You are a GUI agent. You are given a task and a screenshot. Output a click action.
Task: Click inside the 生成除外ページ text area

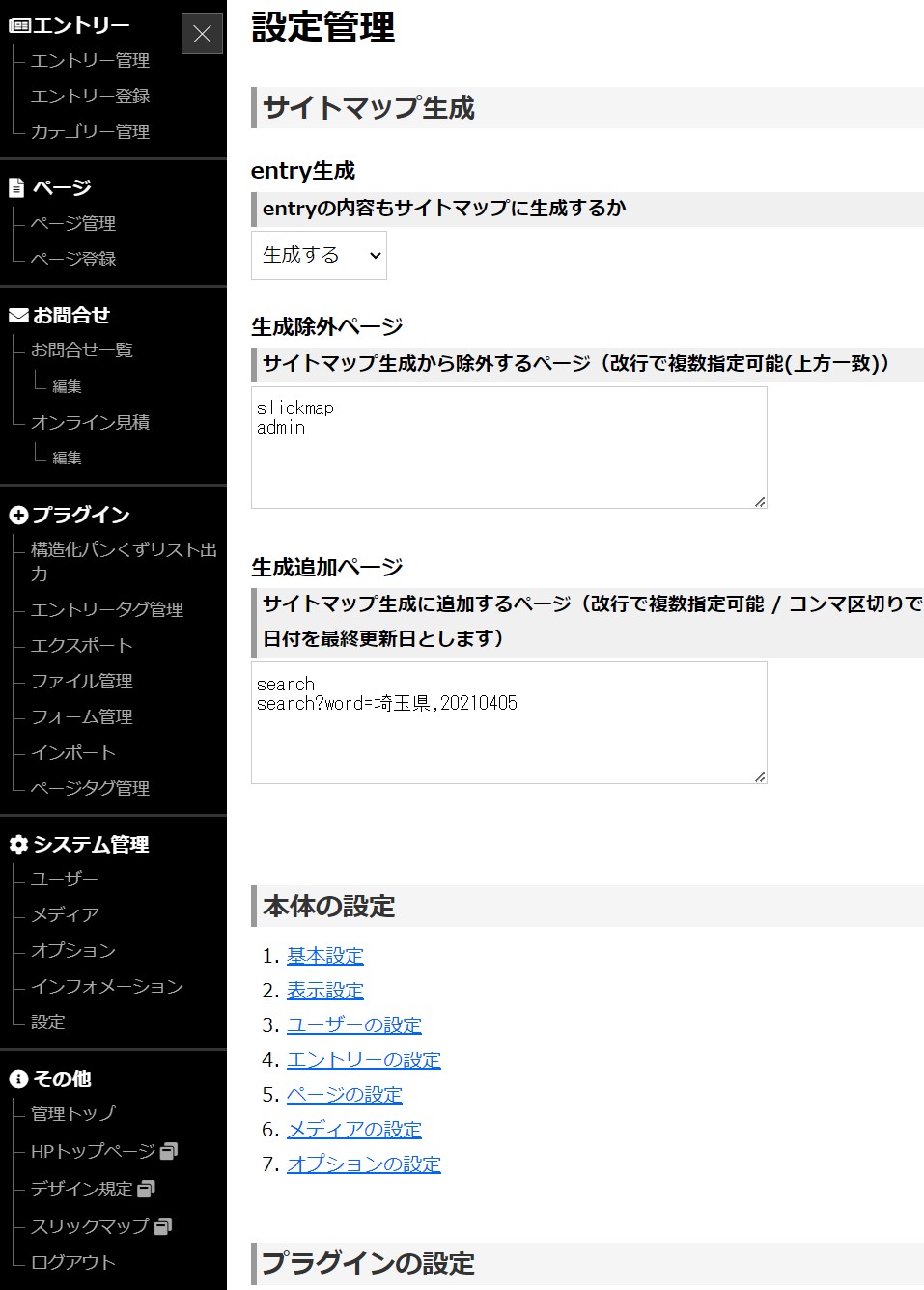pos(507,444)
